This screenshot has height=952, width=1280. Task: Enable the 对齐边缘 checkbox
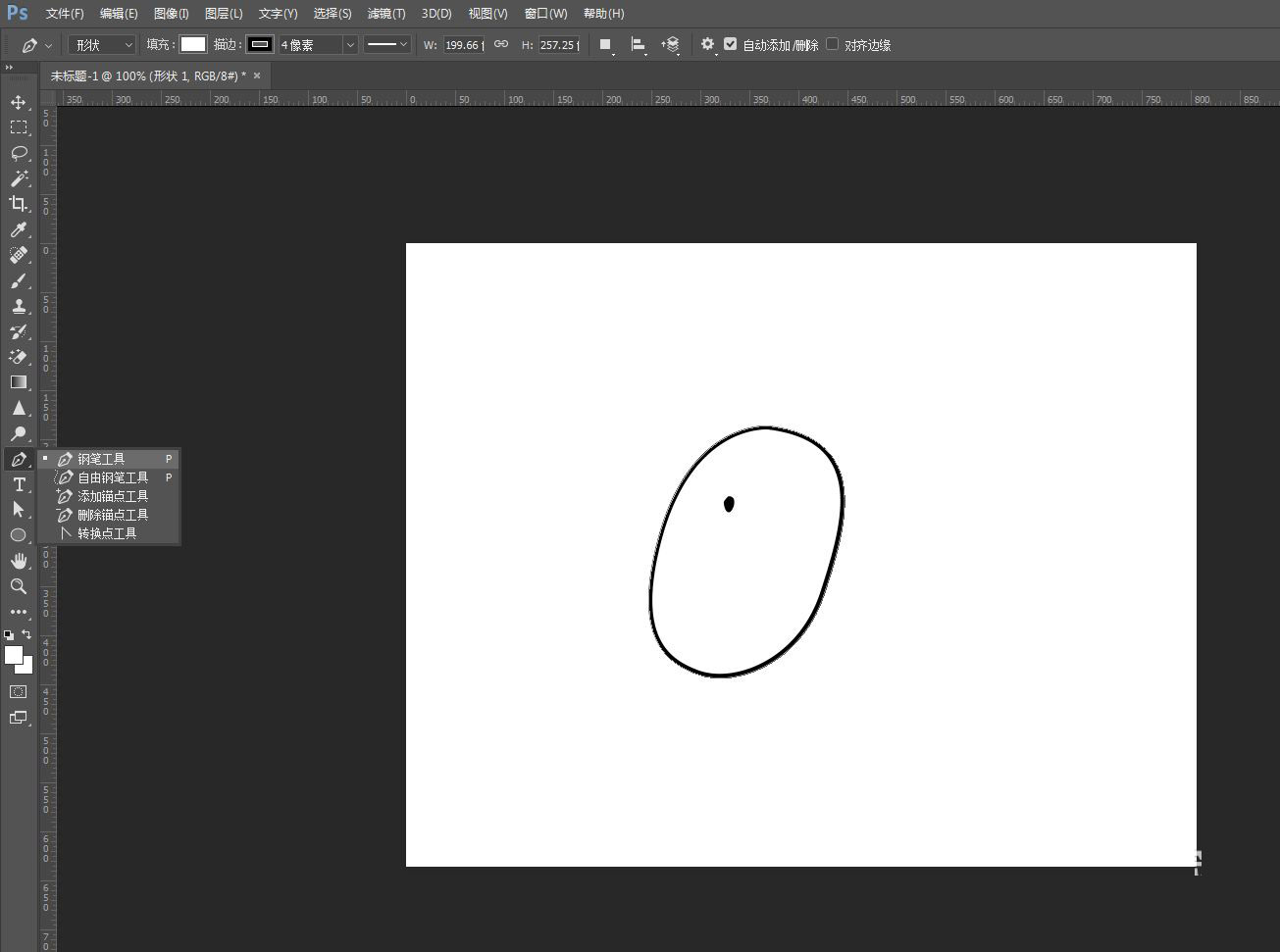pyautogui.click(x=833, y=44)
